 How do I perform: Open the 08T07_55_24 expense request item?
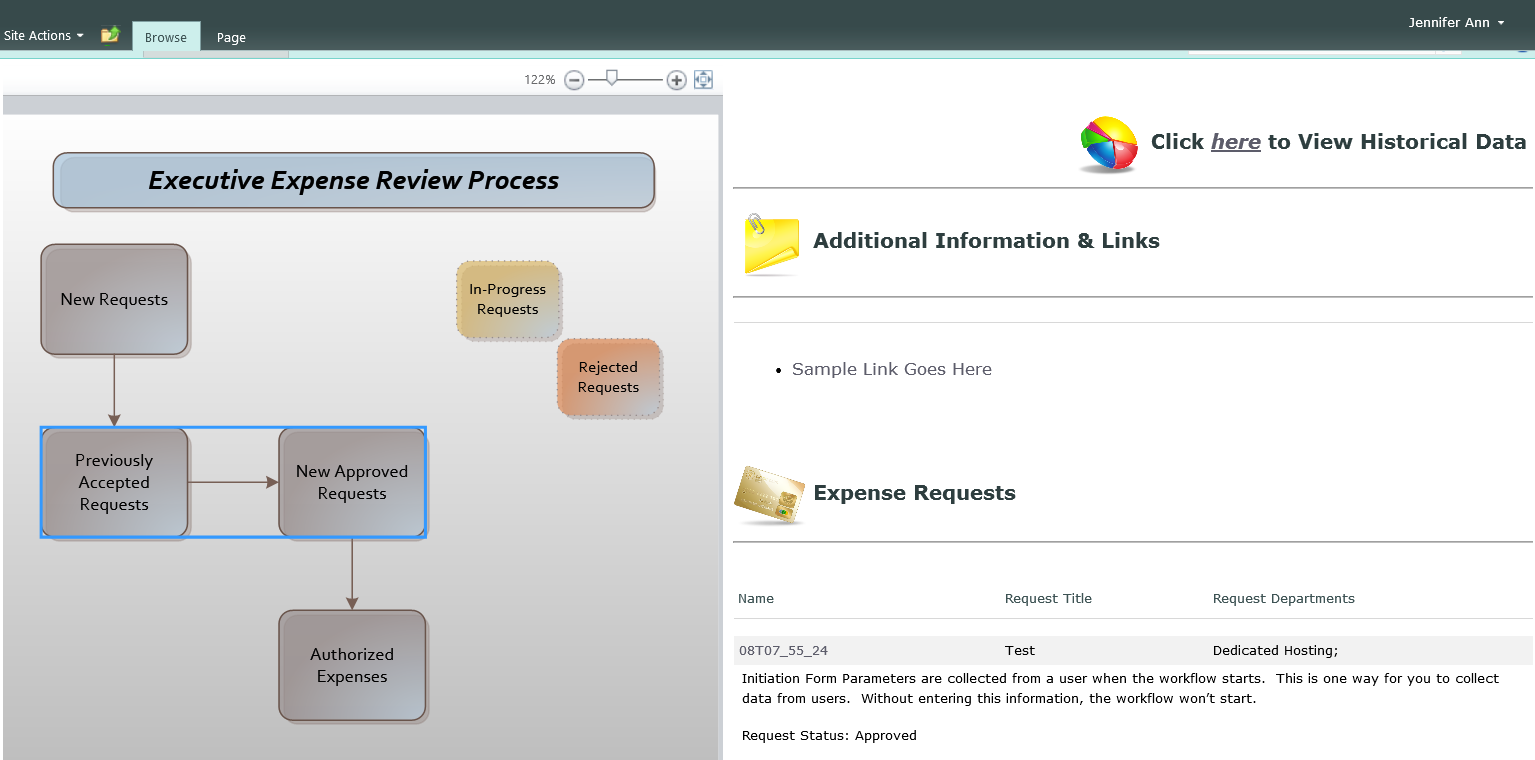click(x=783, y=651)
